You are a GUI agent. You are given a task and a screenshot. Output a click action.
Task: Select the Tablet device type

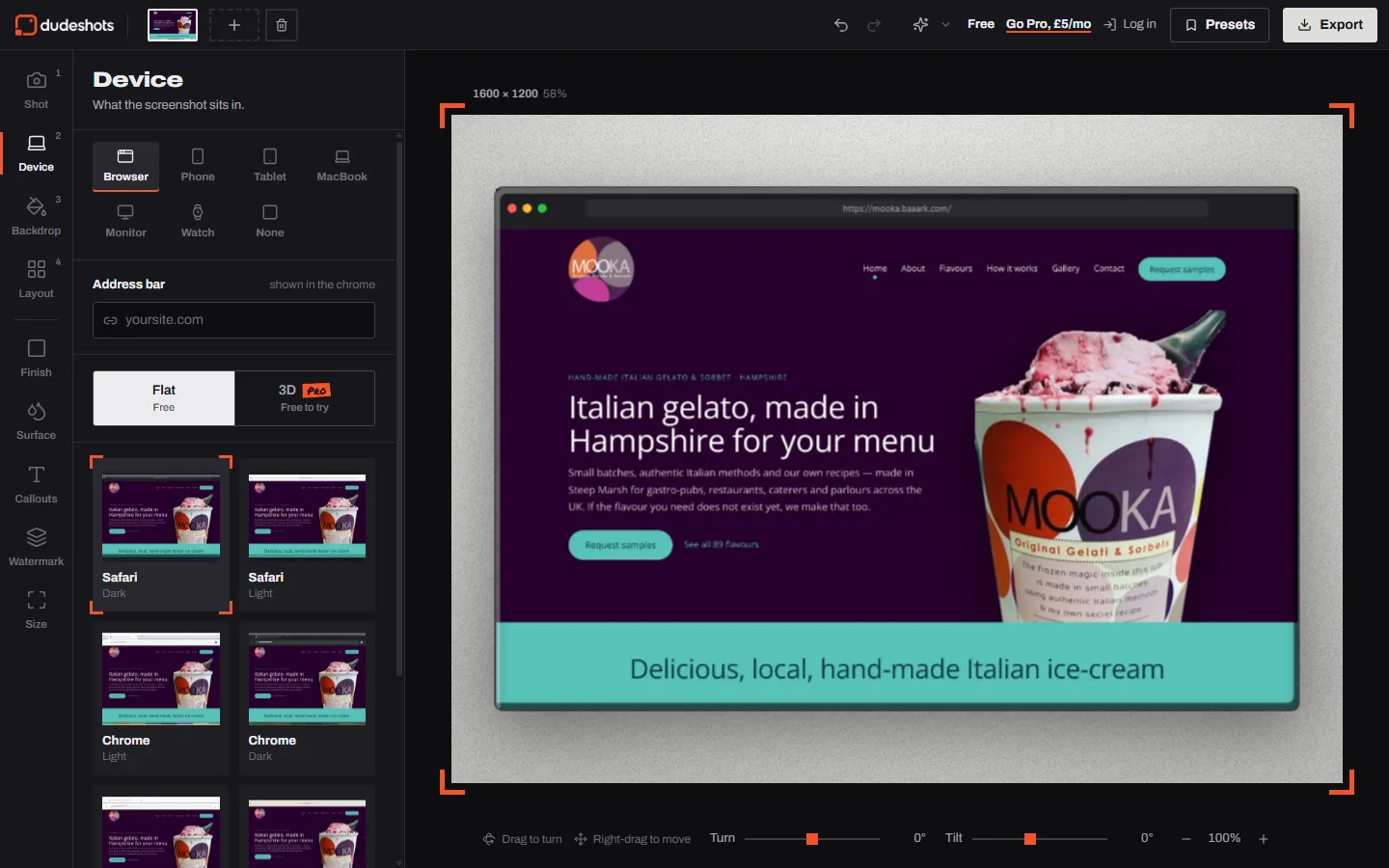tap(270, 166)
